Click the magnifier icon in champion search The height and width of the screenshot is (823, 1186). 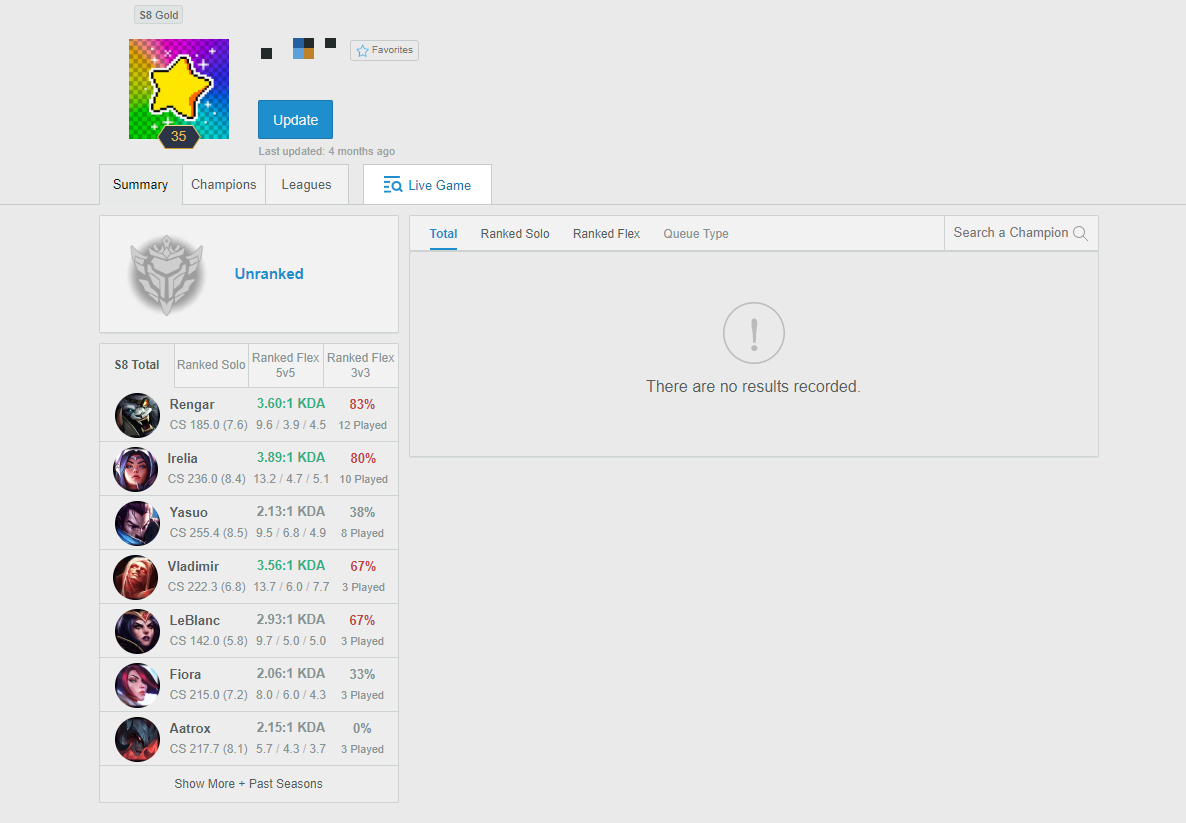click(1080, 233)
